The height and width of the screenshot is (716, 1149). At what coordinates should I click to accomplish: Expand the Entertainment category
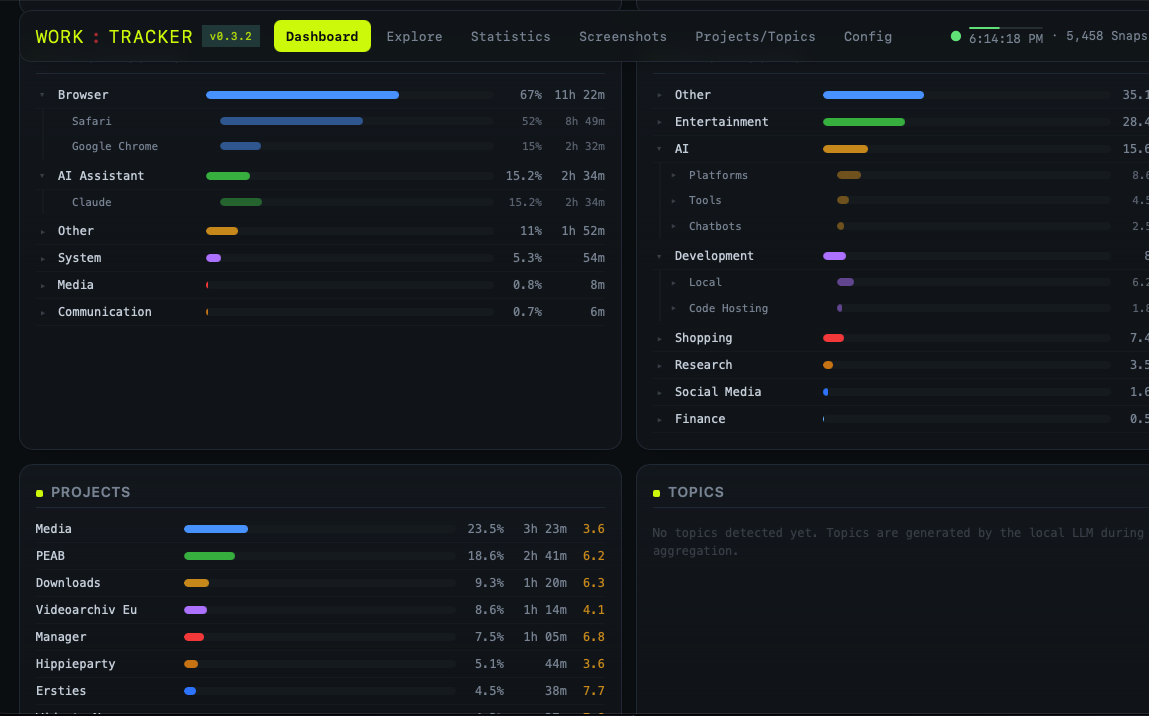click(660, 122)
